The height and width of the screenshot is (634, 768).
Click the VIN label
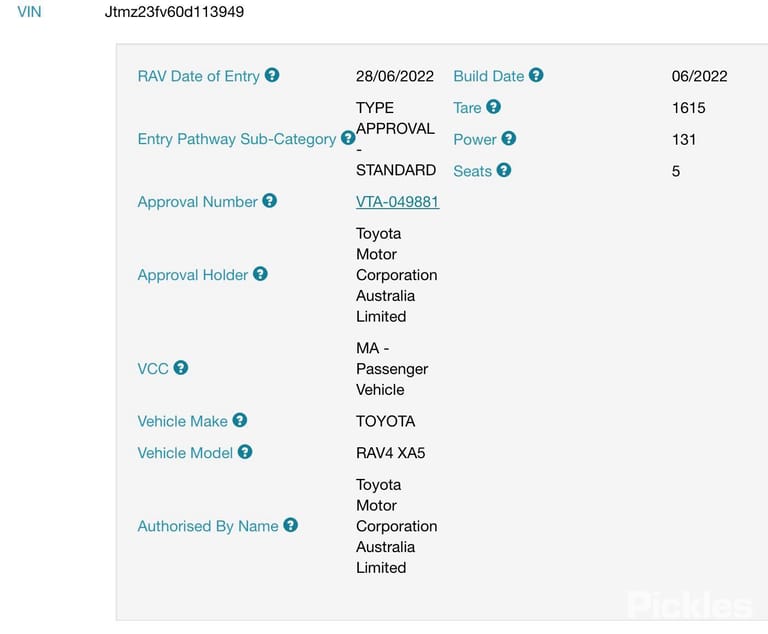29,11
